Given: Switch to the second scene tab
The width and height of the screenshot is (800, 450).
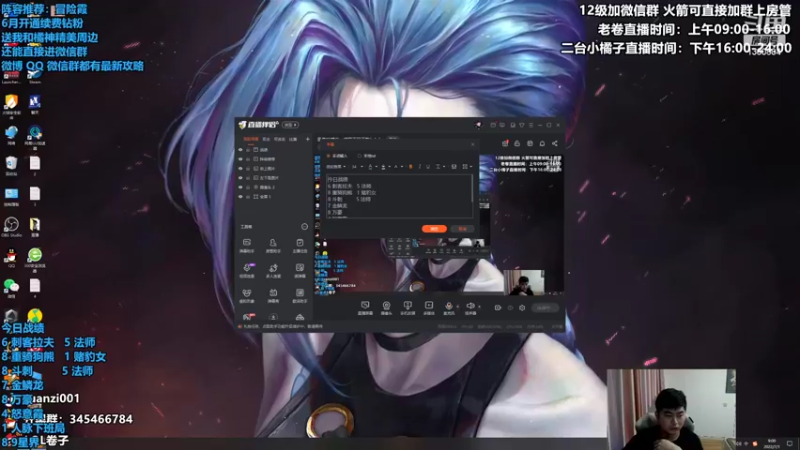Looking at the screenshot, I should 266,139.
